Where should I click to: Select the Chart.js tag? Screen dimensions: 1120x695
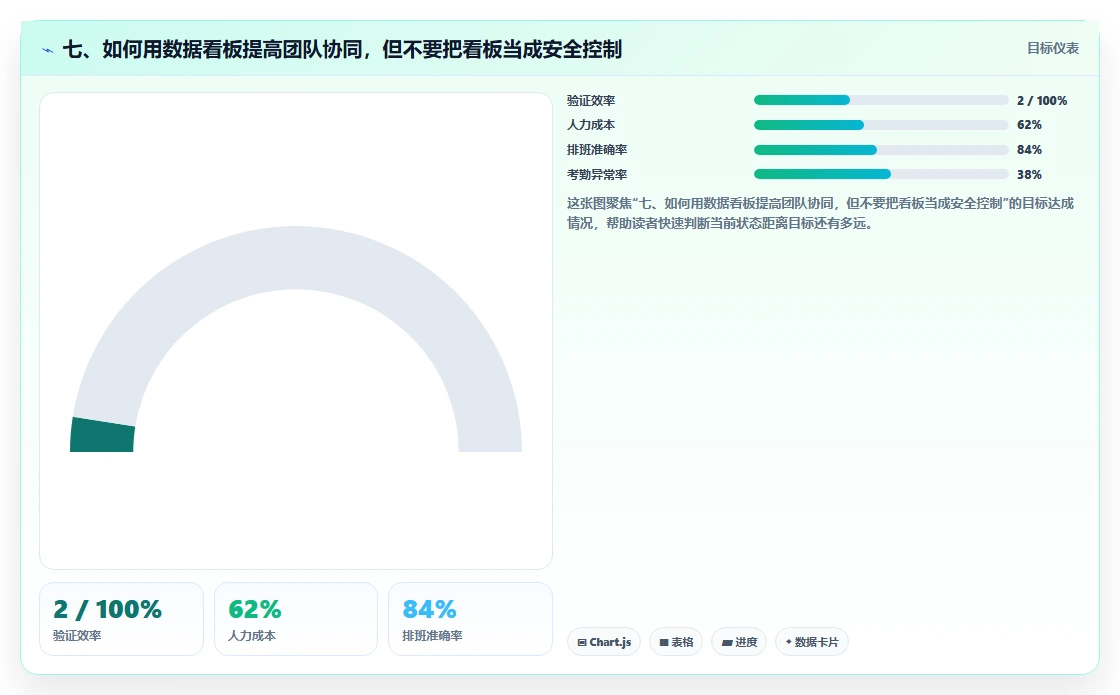tap(604, 641)
